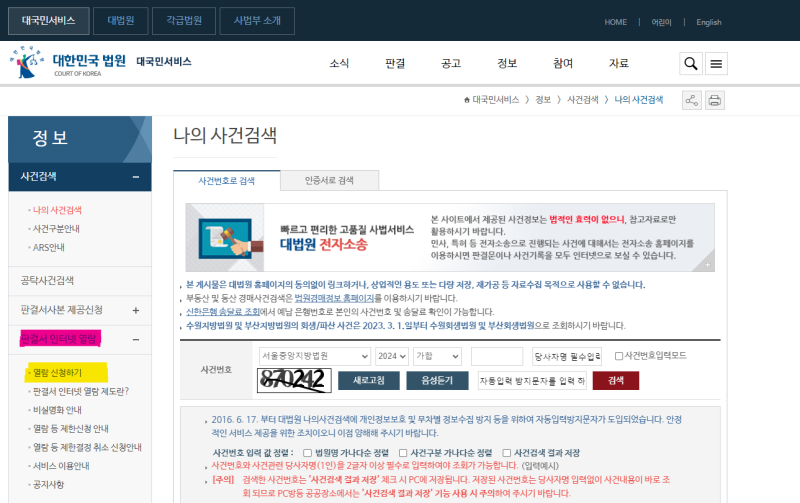Open 공탁사건검색 in sidebar
This screenshot has height=503, width=800.
tap(47, 281)
